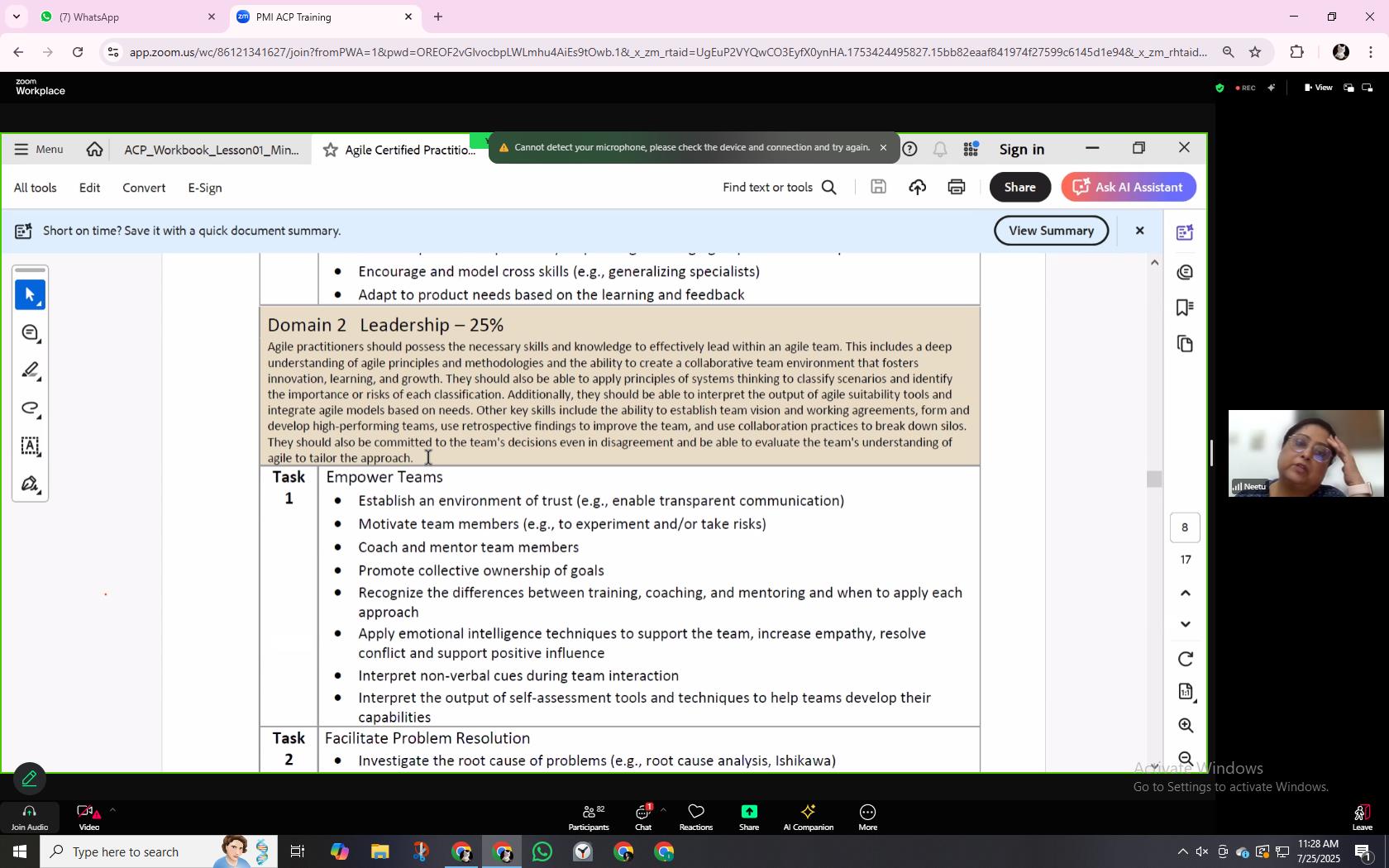Open the Zoom View dropdown
This screenshot has width=1389, height=868.
click(x=1318, y=88)
